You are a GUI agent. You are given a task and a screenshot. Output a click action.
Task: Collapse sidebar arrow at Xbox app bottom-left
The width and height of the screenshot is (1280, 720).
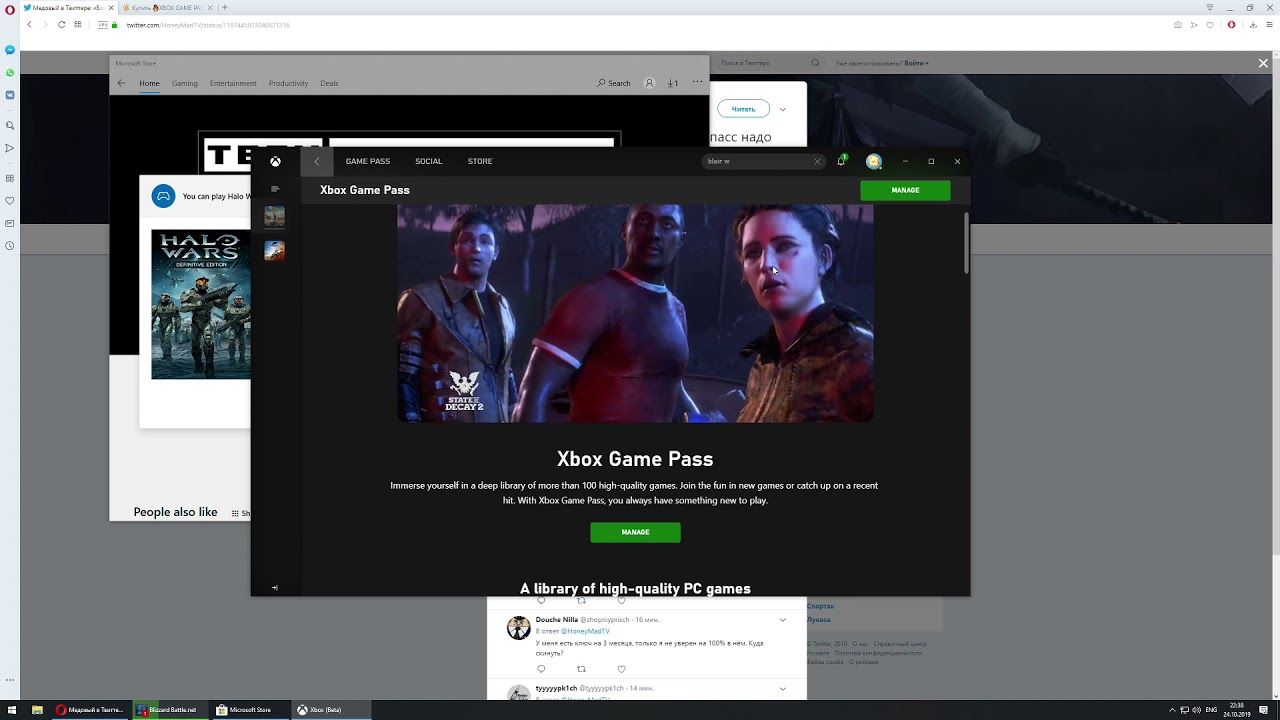click(275, 588)
